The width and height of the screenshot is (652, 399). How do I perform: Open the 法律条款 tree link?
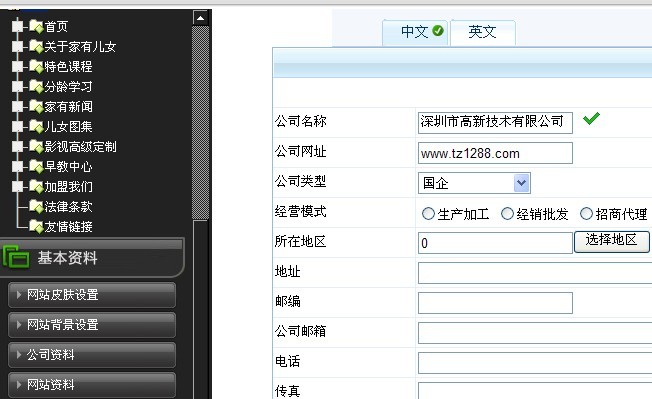pos(68,207)
